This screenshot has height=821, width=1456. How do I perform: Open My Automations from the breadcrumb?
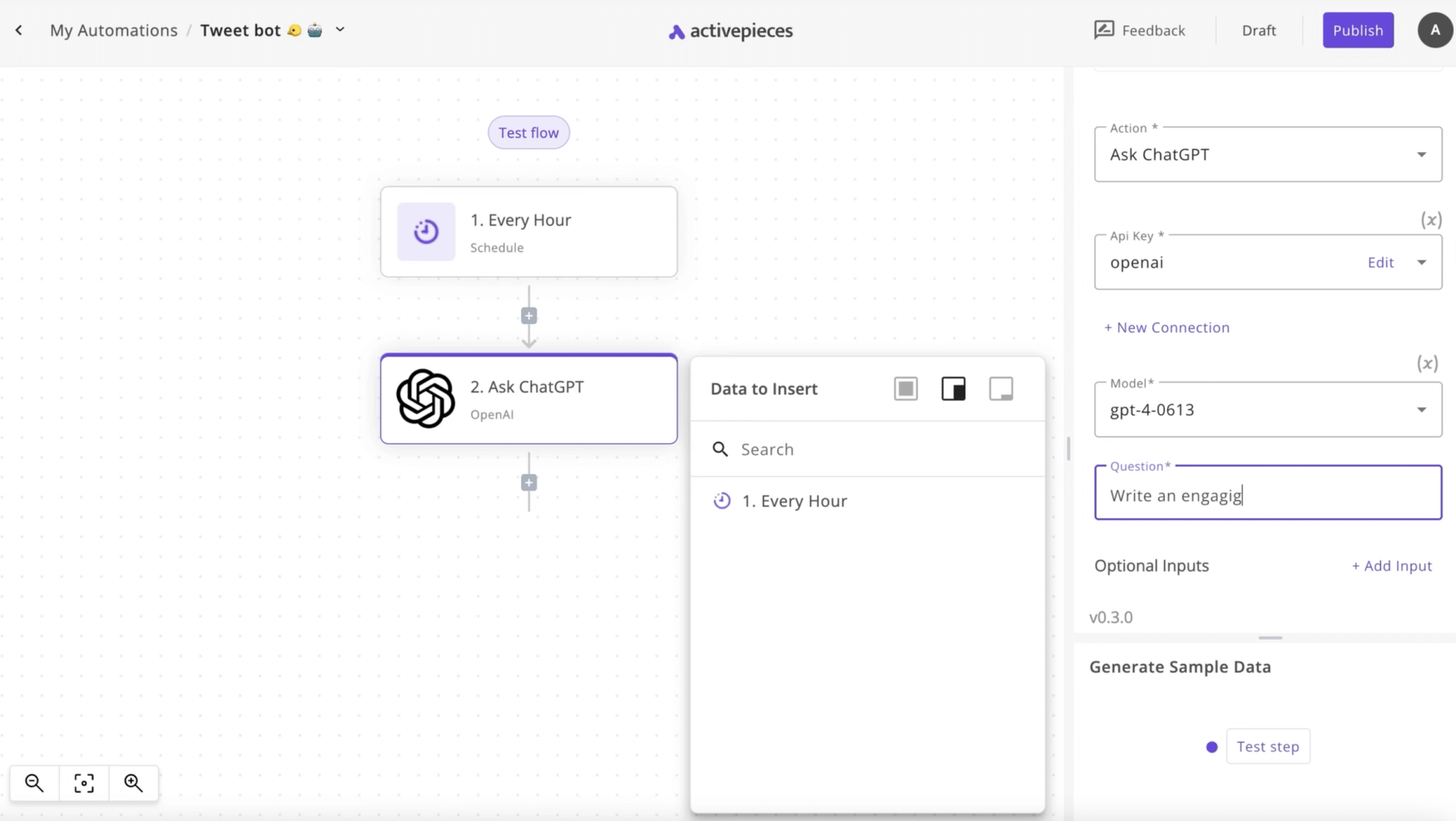point(114,30)
